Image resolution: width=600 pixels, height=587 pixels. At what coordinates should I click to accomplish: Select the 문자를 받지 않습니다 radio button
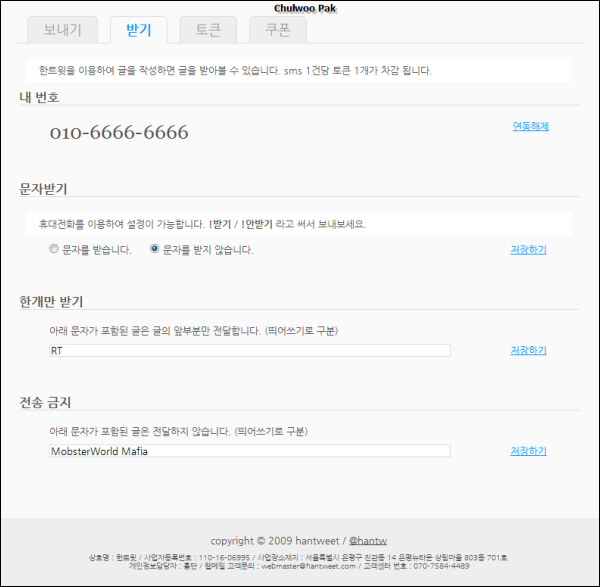coord(155,249)
